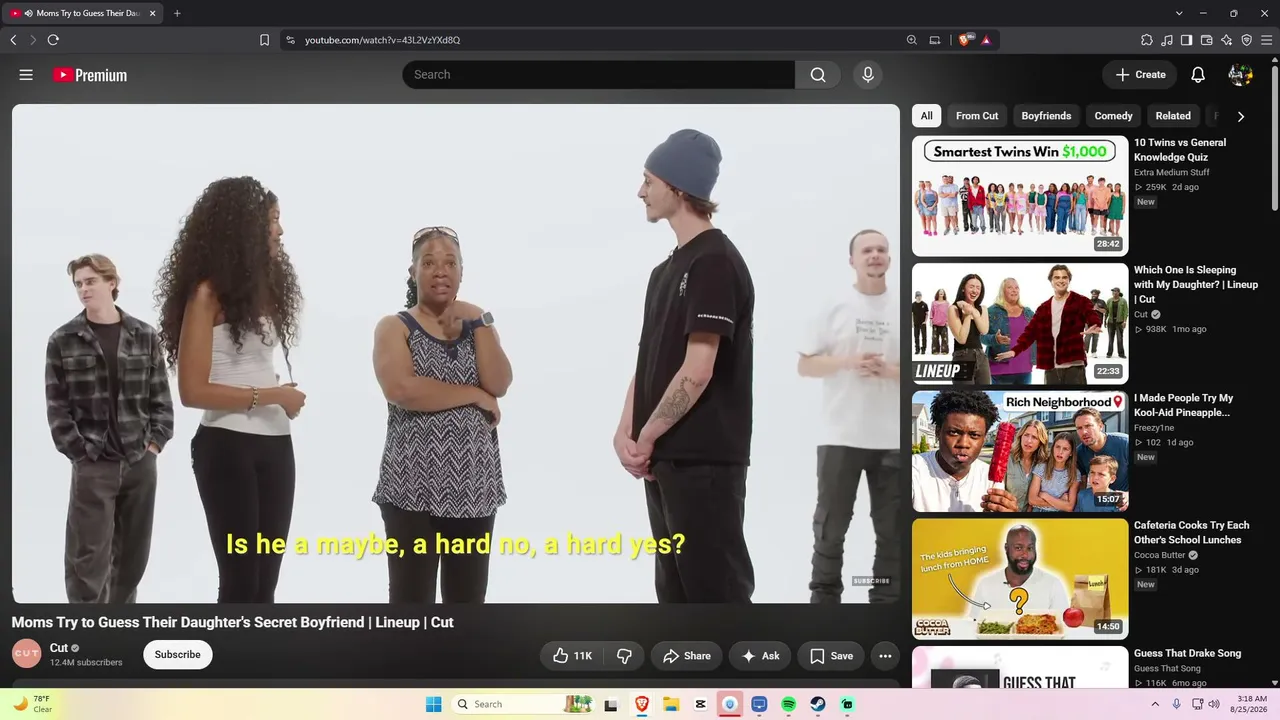Open the Brave VPN shield icon
1280x720 pixels.
[1247, 40]
